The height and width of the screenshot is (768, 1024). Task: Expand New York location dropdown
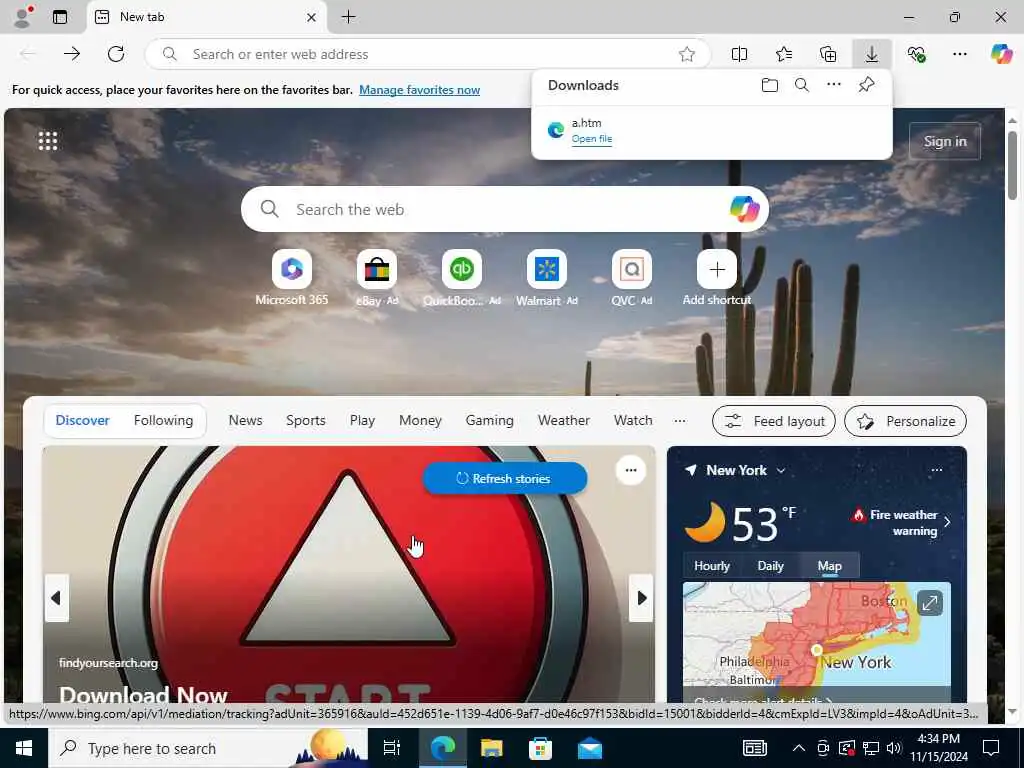click(781, 471)
